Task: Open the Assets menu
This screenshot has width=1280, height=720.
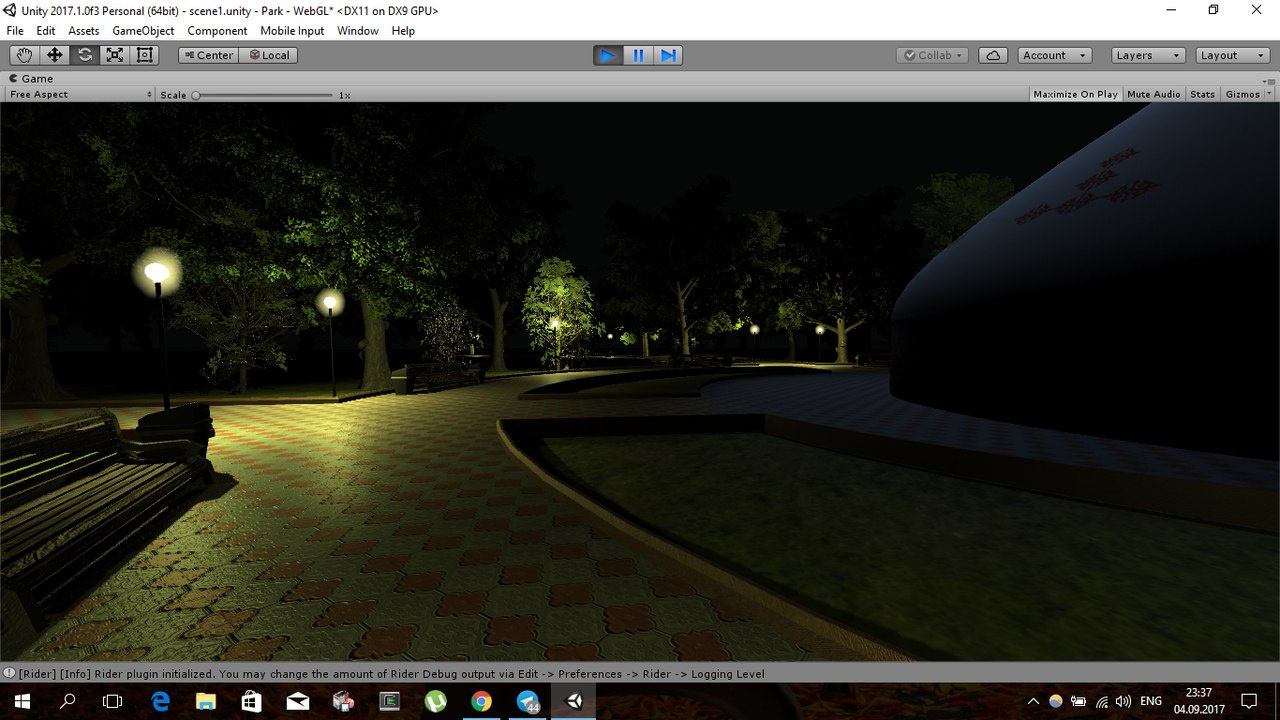Action: point(84,31)
